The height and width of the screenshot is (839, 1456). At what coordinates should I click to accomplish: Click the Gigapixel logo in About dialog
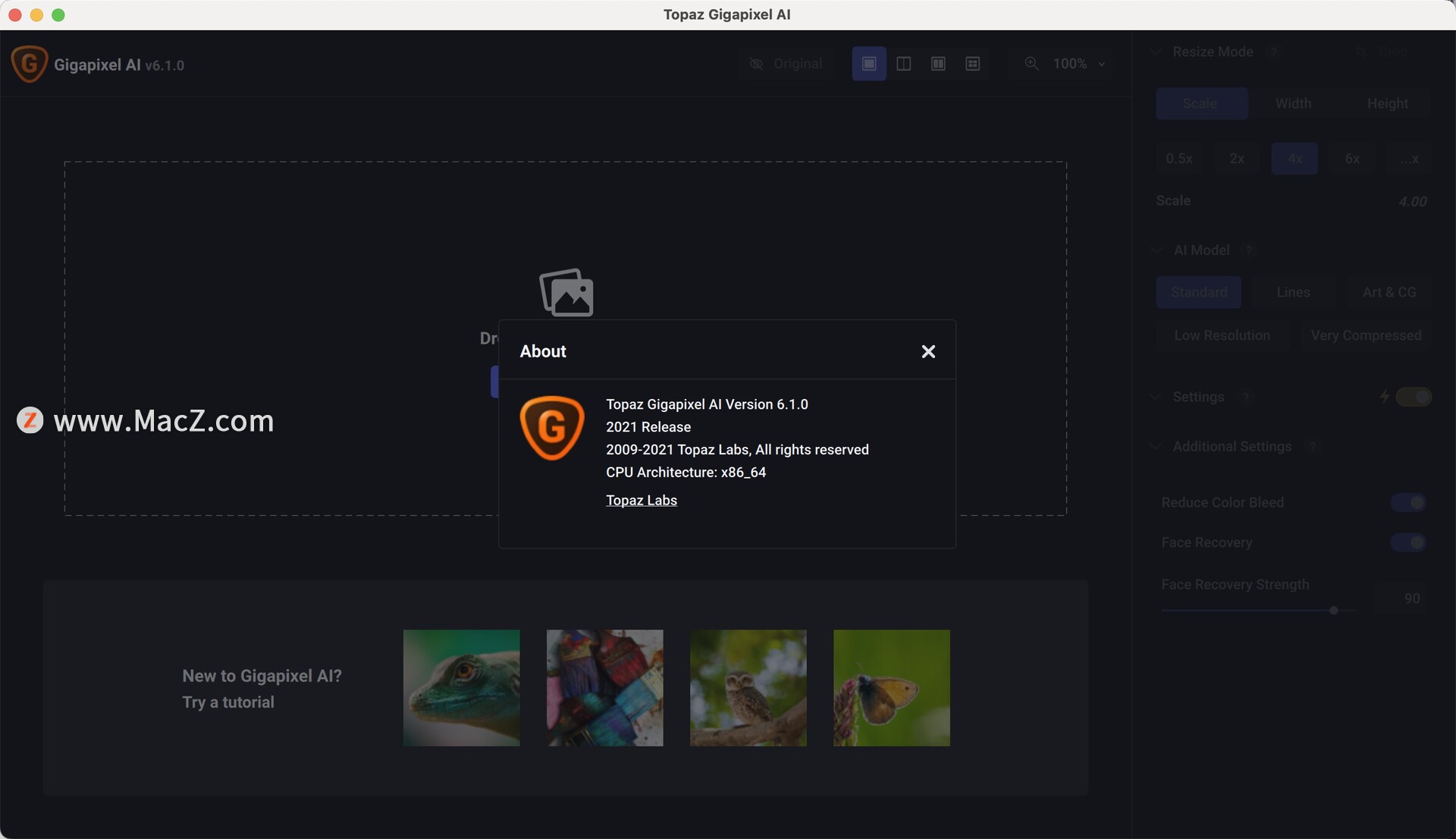coord(551,429)
